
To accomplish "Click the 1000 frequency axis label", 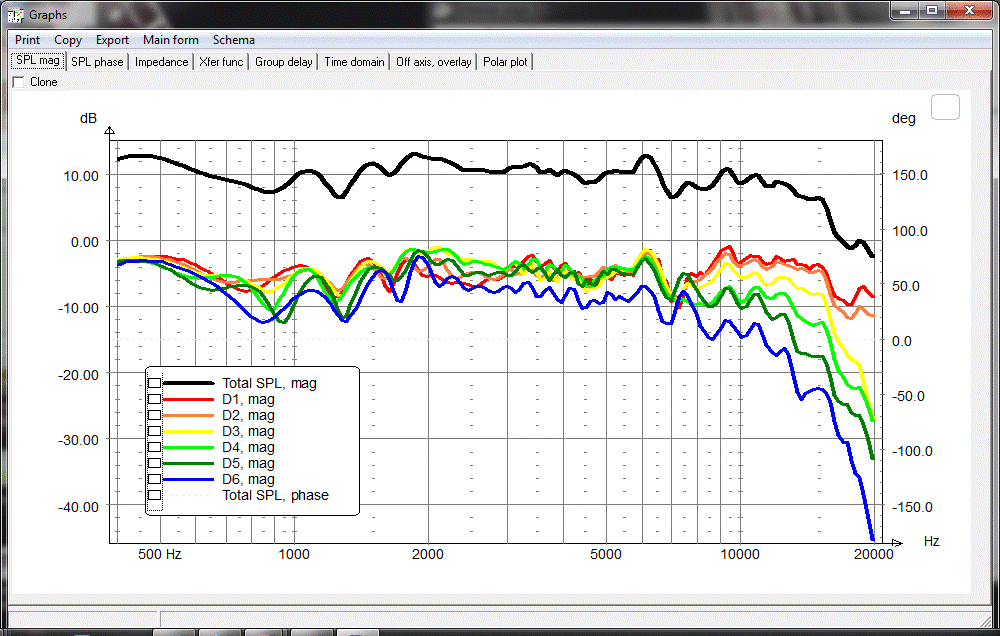I will click(x=294, y=554).
